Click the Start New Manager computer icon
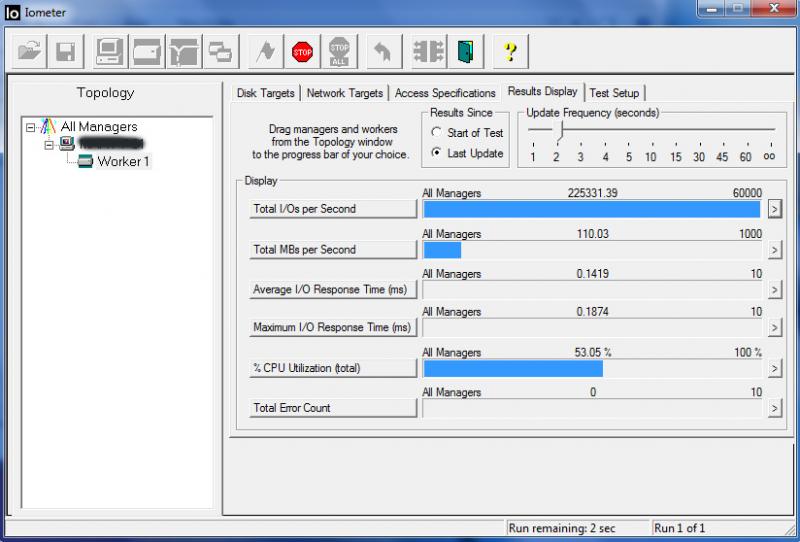The height and width of the screenshot is (542, 800). [x=110, y=52]
